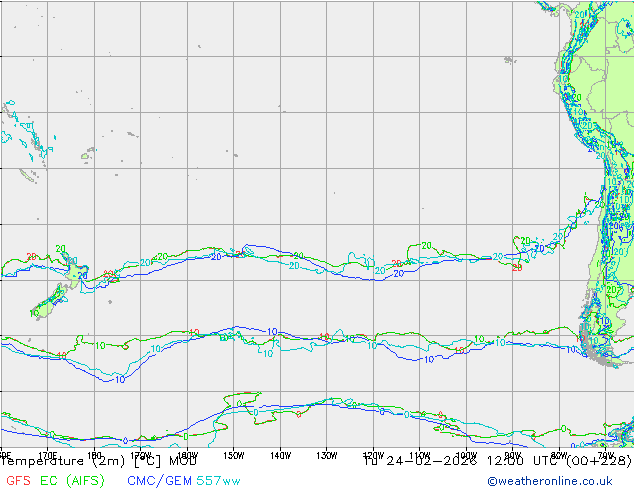
Task: Click the 140W longitude axis label
Action: tap(280, 456)
